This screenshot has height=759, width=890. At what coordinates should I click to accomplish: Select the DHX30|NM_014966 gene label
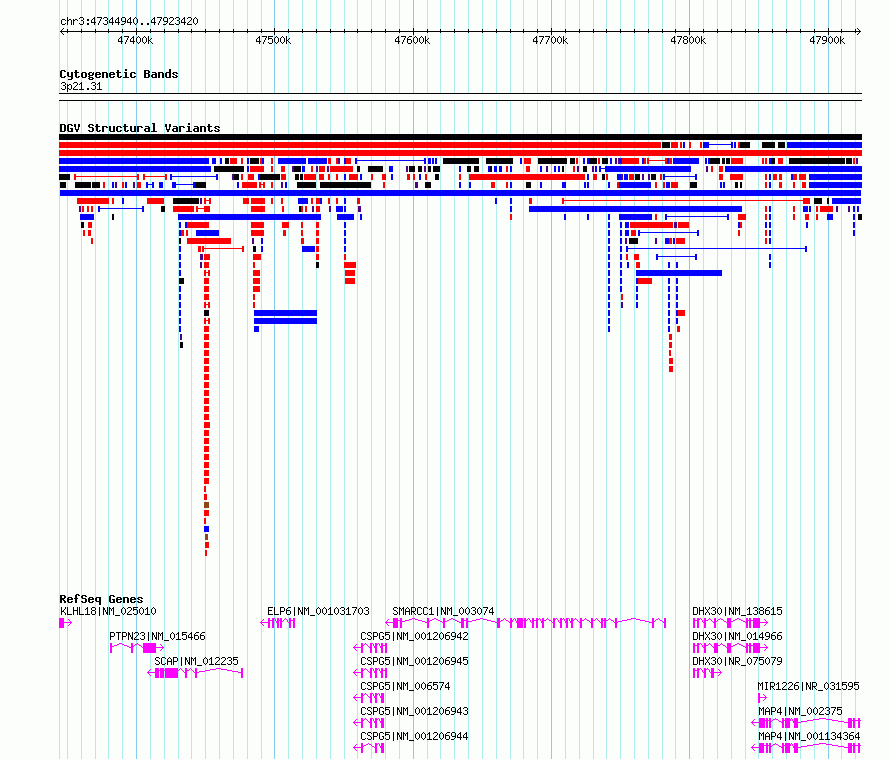click(737, 636)
